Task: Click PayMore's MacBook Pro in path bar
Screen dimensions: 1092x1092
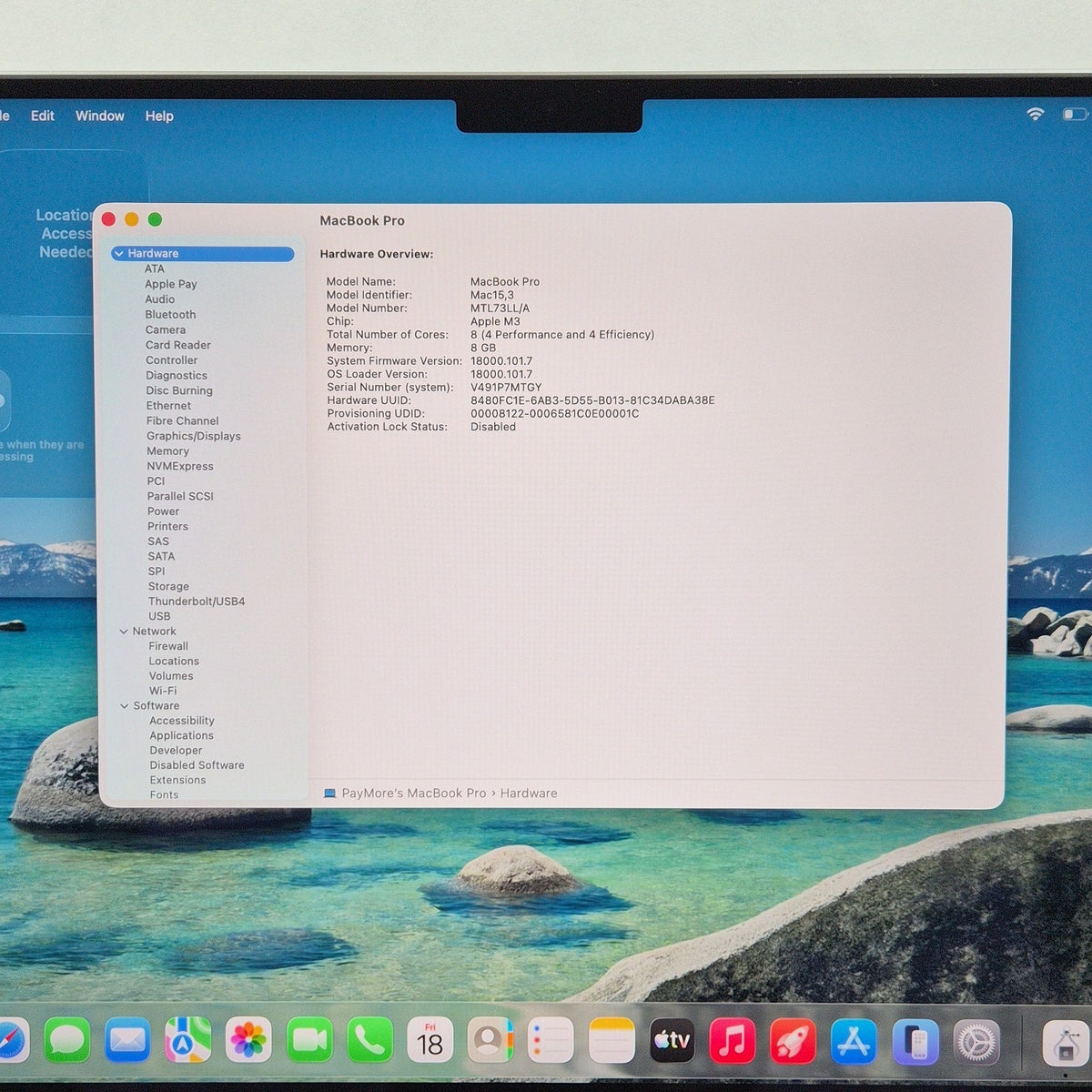Action: (x=414, y=794)
